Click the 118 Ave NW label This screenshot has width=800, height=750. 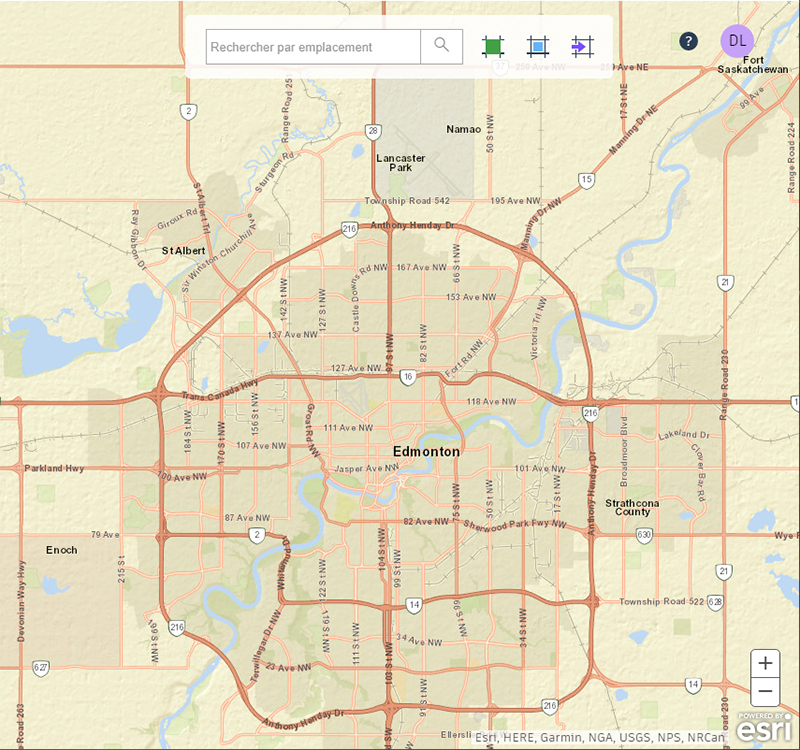point(491,402)
